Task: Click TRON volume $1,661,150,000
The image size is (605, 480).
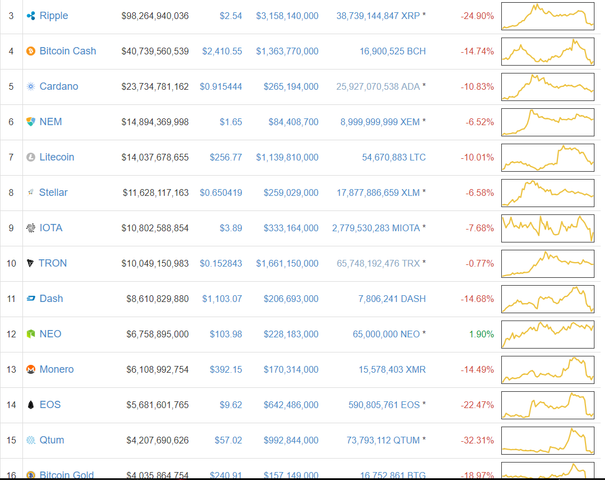Action: coord(287,263)
